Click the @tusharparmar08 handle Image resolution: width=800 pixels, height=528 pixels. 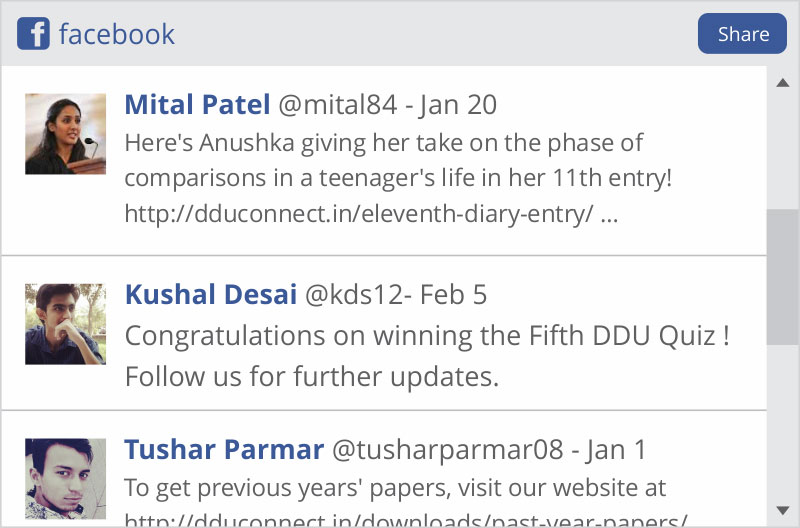tap(447, 450)
